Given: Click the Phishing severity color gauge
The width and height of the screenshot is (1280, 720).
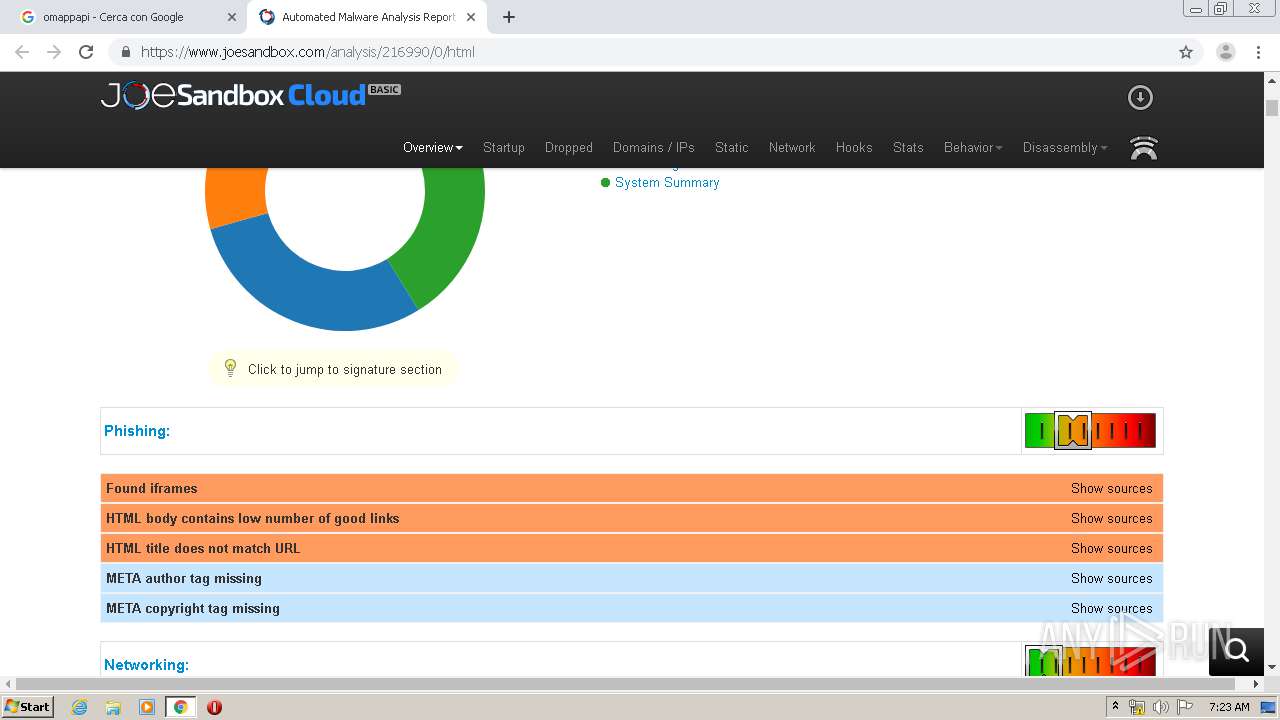Looking at the screenshot, I should coord(1090,431).
